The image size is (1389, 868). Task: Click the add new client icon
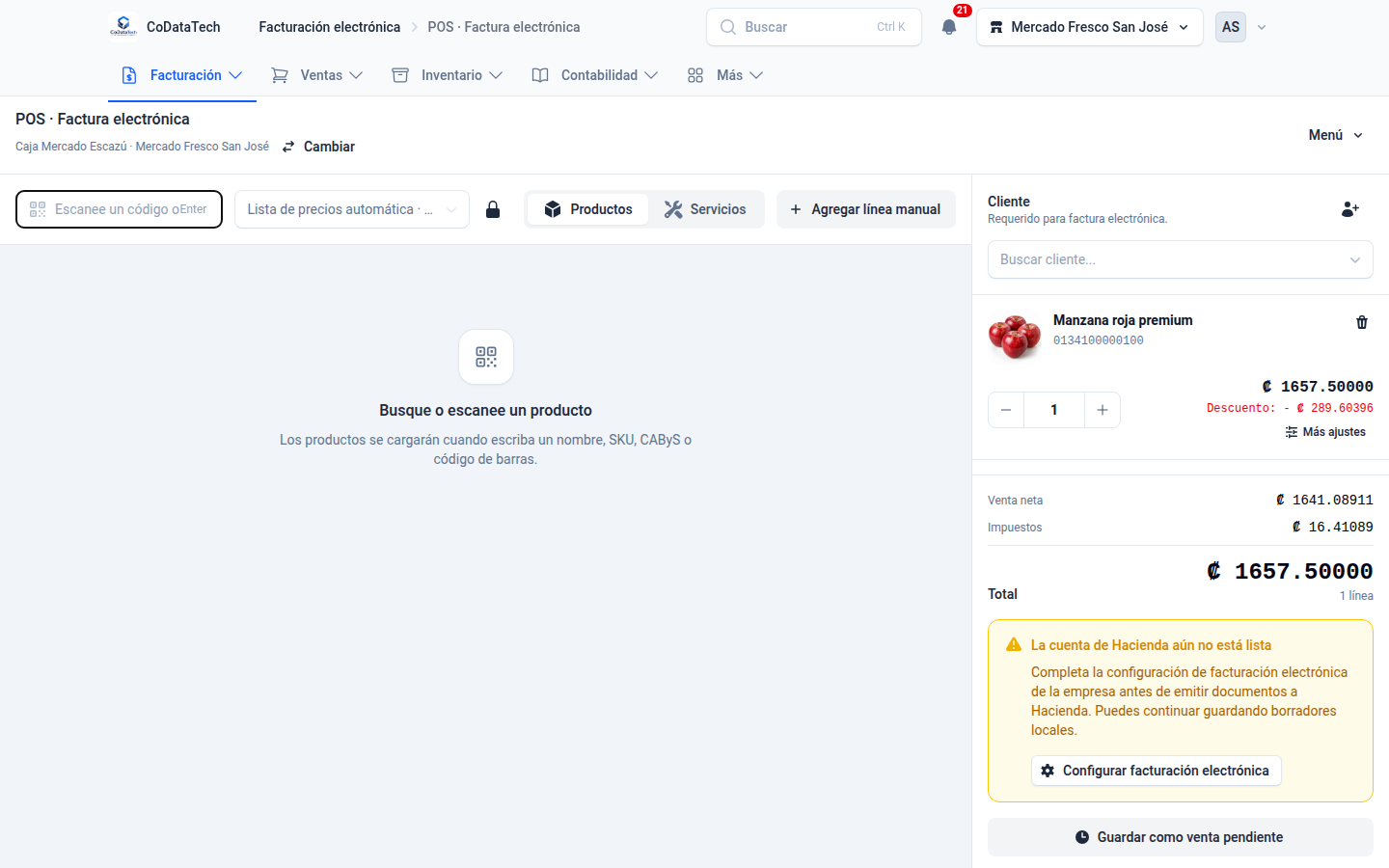(1349, 209)
